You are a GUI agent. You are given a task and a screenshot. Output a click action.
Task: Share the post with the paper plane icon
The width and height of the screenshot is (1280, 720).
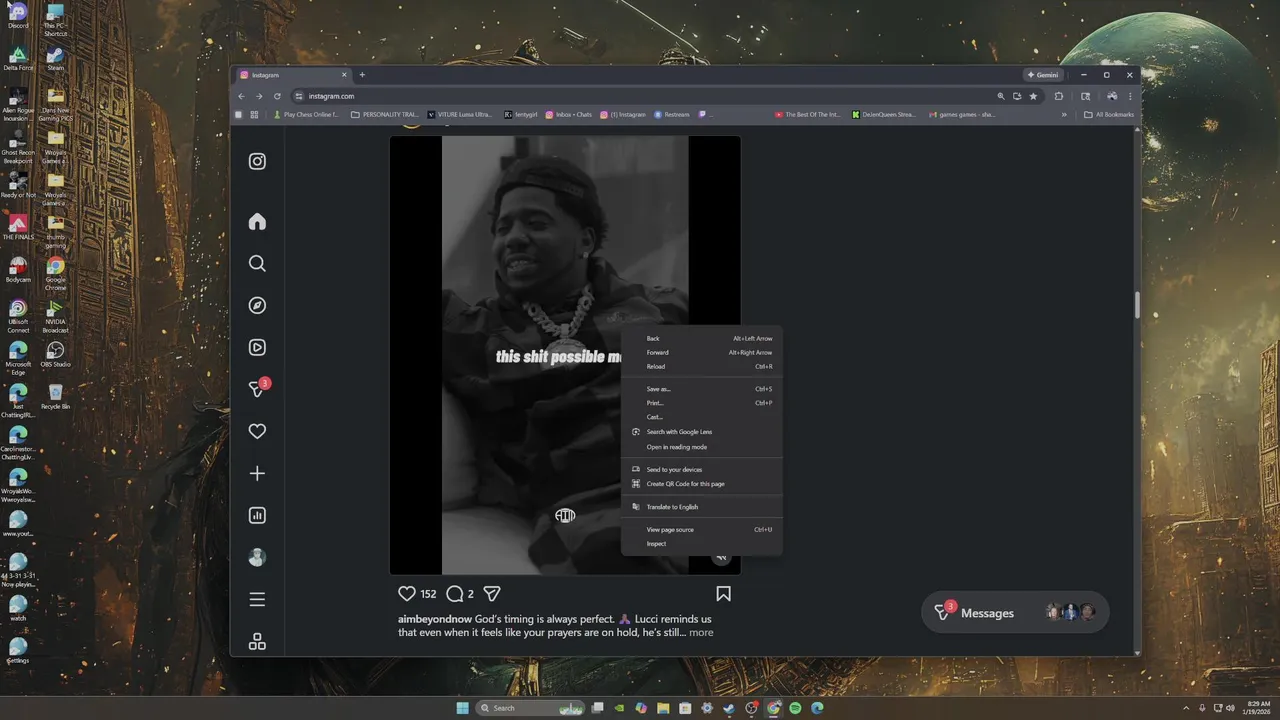click(492, 593)
